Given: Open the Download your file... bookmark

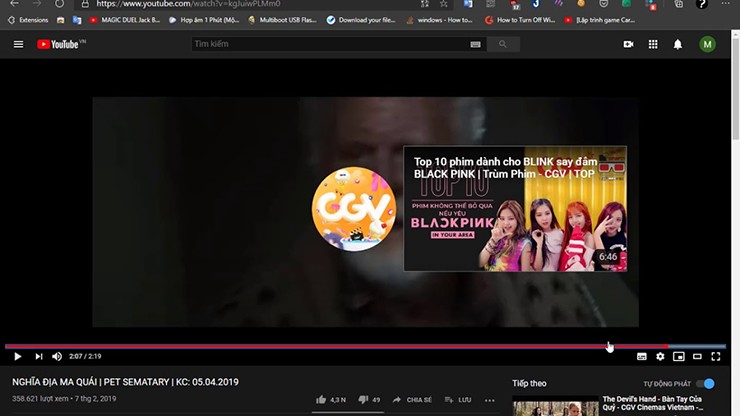Looking at the screenshot, I should click(361, 20).
